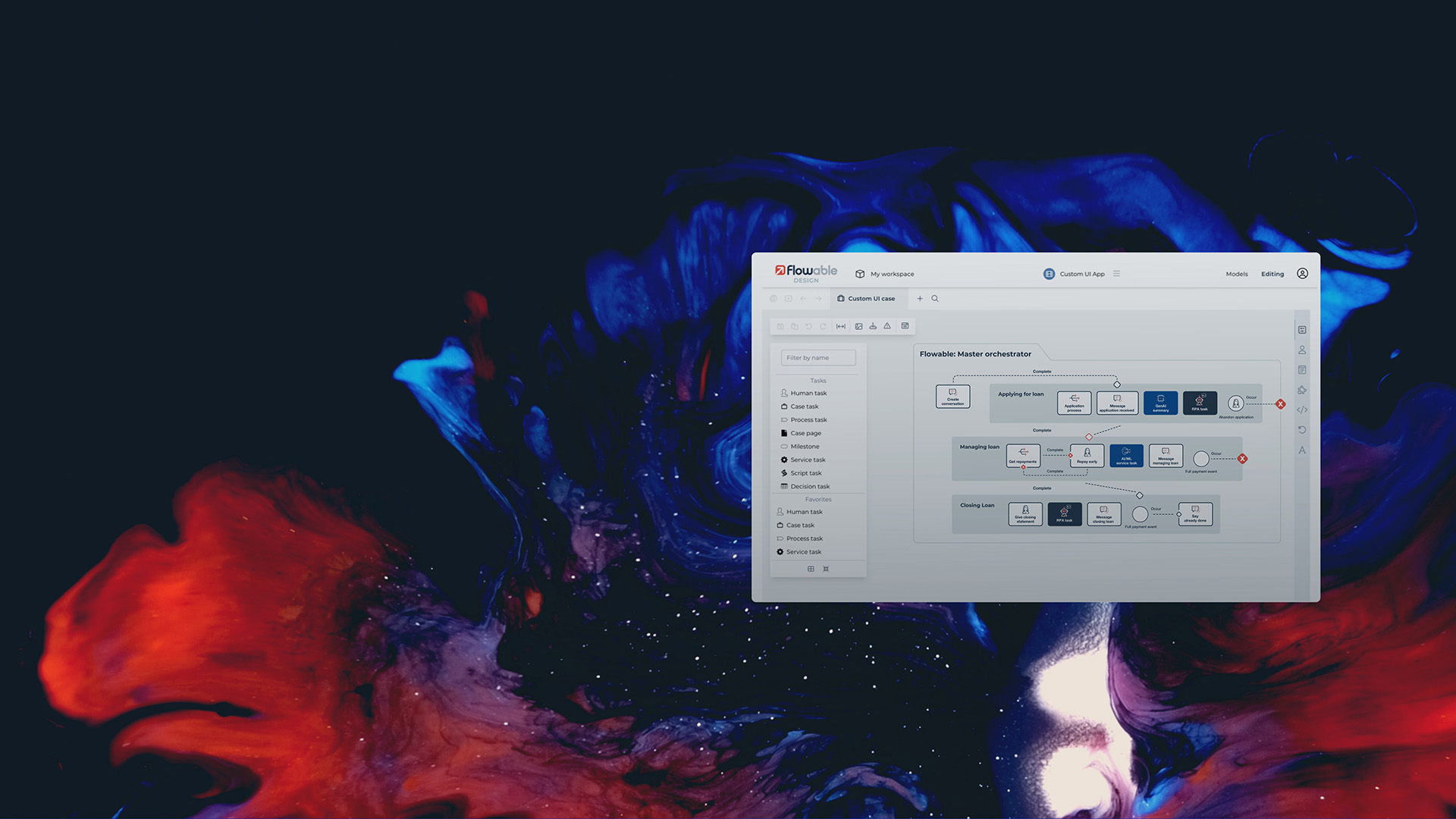Open the puzzle piece extensions icon
Image resolution: width=1456 pixels, height=819 pixels.
pyautogui.click(x=1302, y=390)
